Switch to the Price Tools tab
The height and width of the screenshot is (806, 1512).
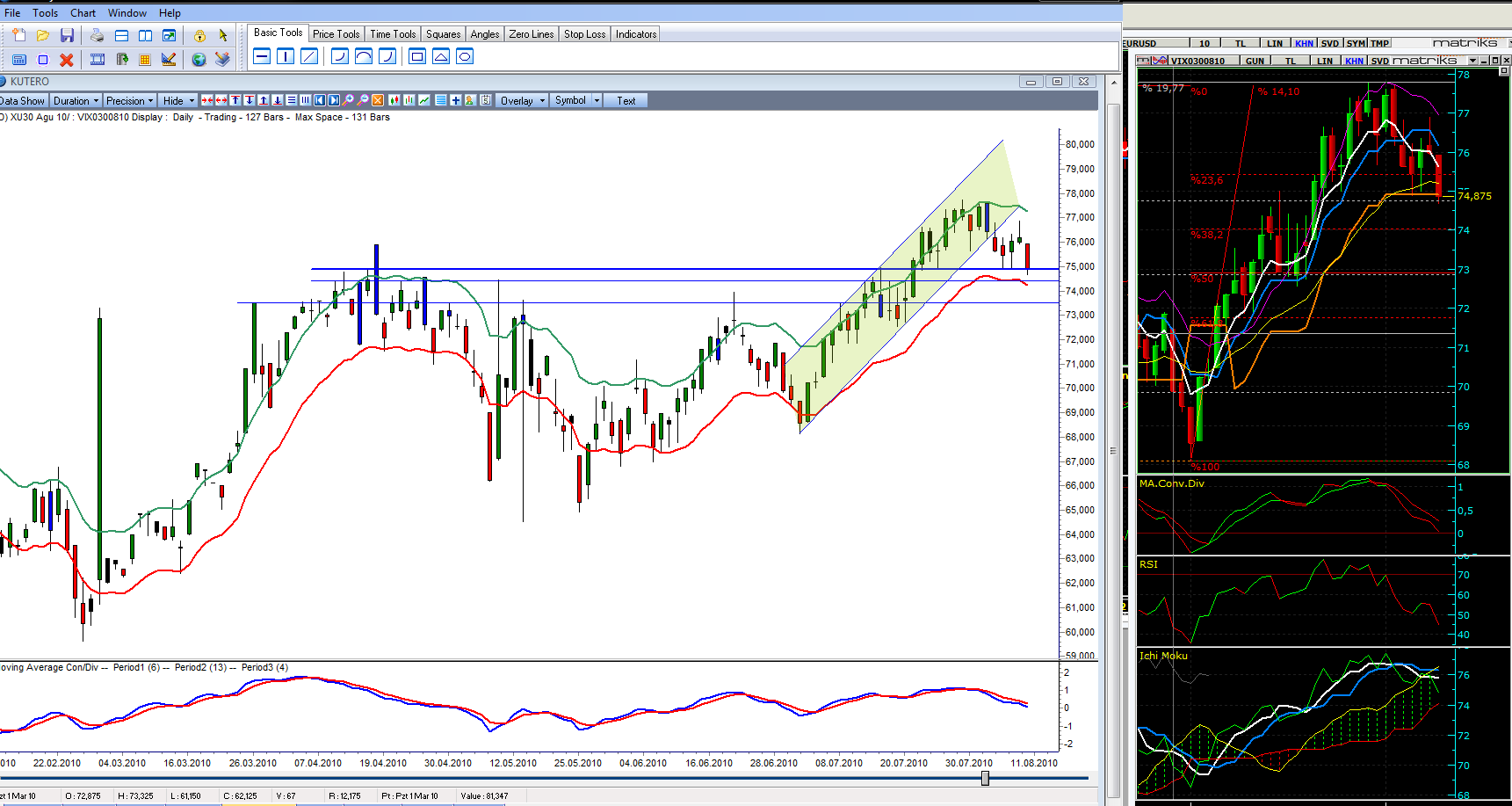pyautogui.click(x=336, y=34)
